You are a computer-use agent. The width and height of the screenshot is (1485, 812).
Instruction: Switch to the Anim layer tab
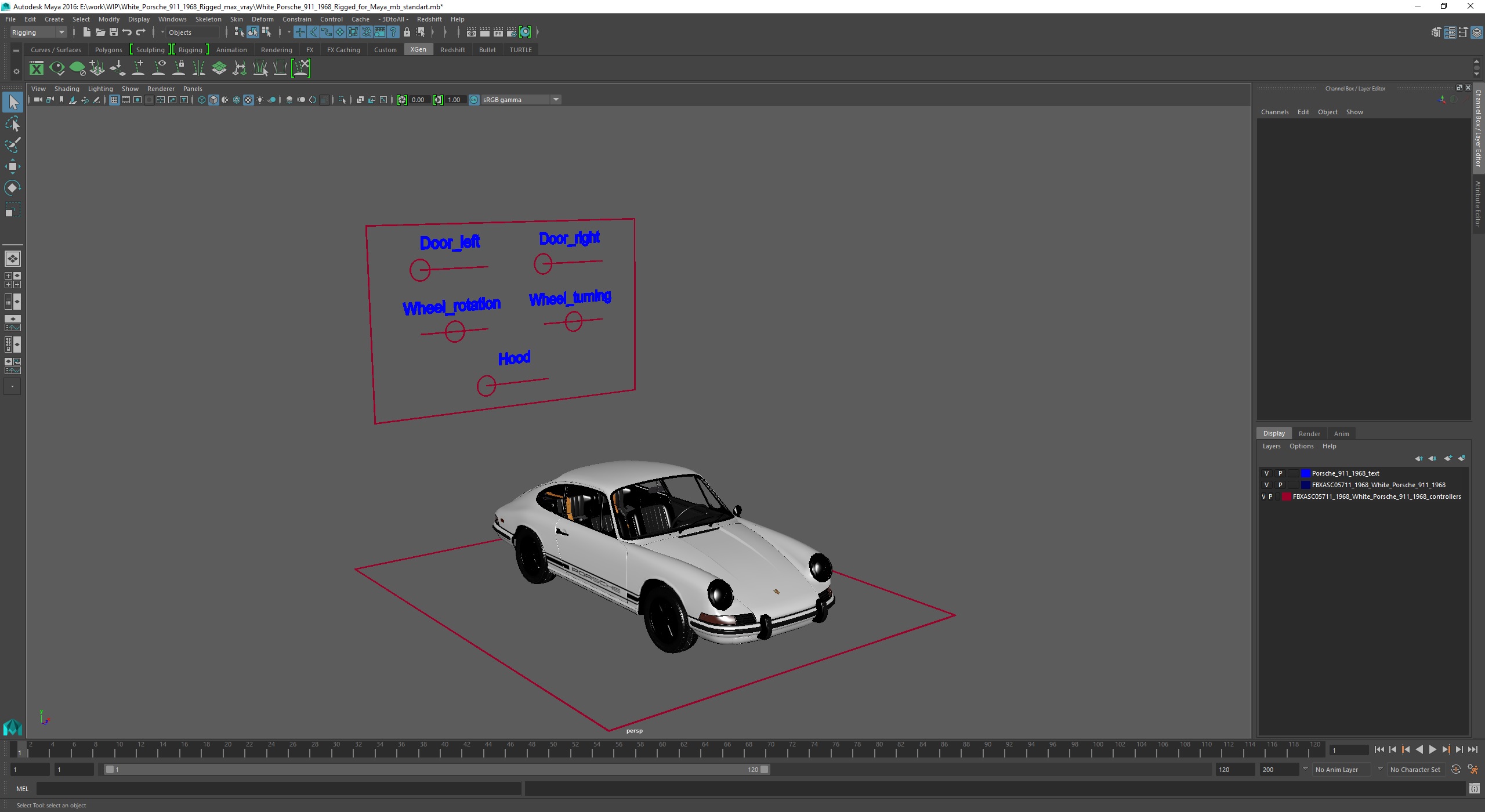pyautogui.click(x=1341, y=434)
